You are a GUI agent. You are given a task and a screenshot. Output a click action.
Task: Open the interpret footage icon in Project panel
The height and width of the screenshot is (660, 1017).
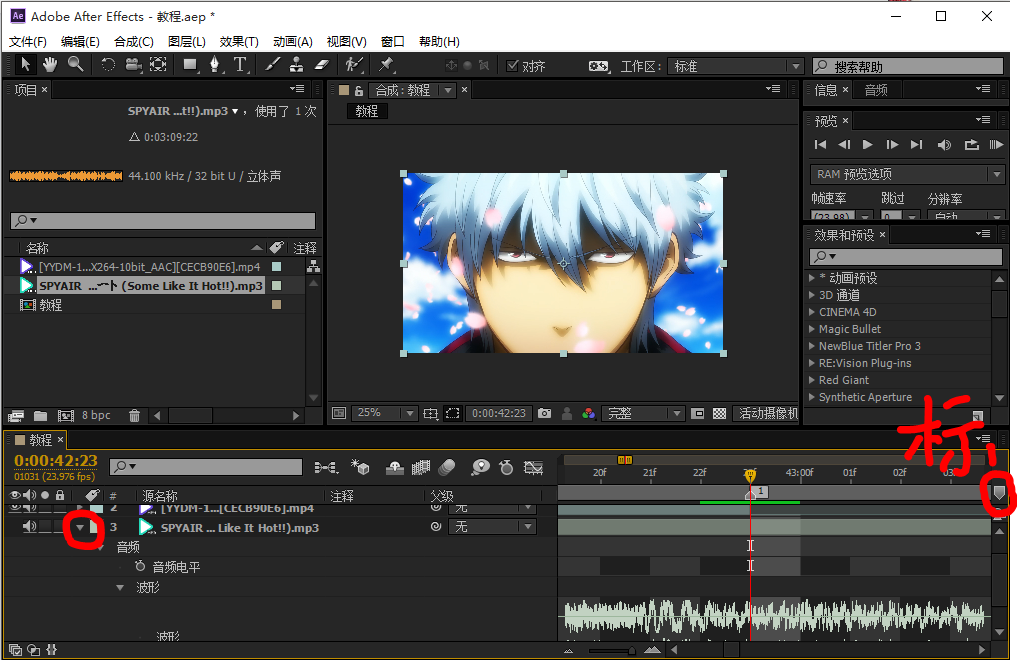click(16, 416)
